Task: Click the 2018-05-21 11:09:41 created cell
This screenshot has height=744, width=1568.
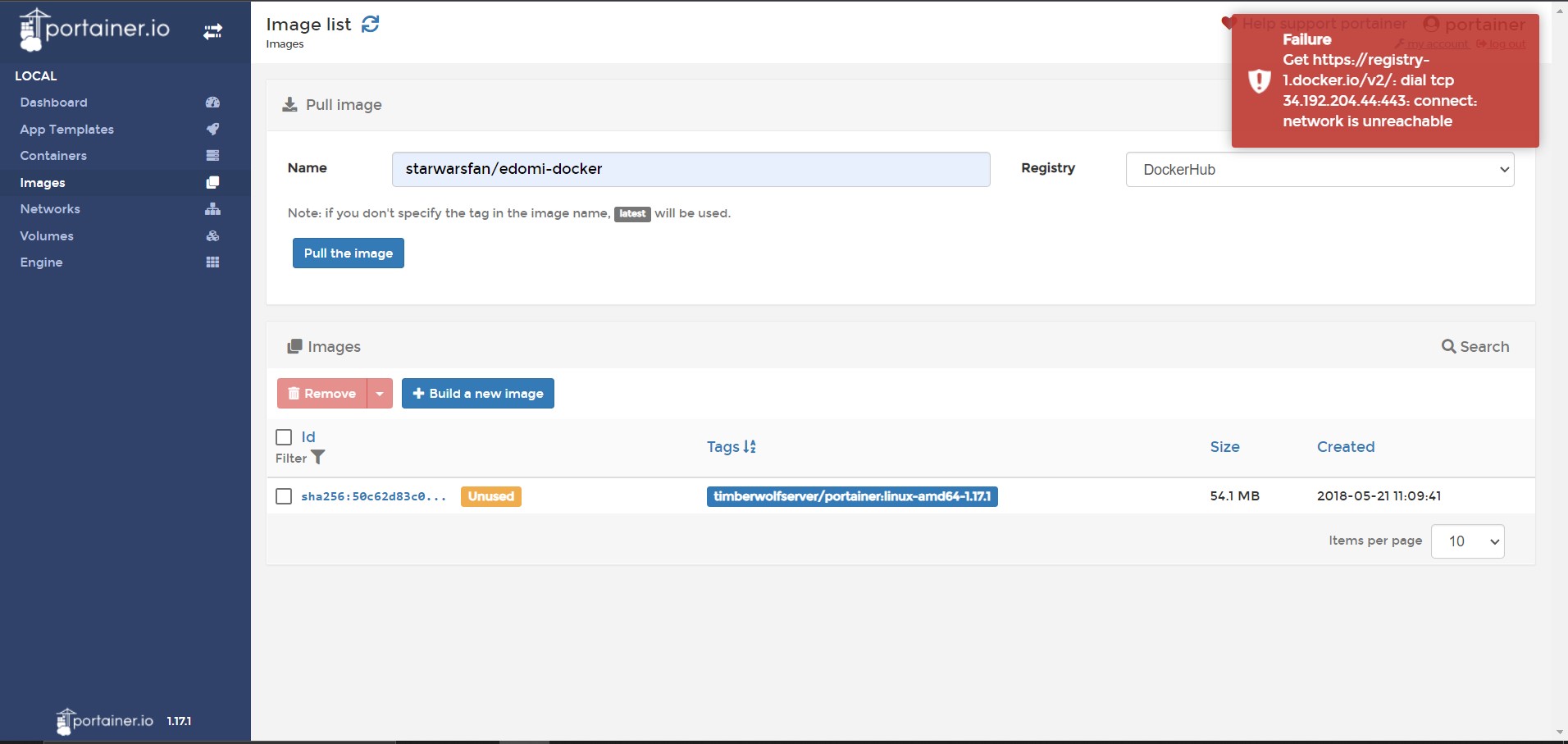Action: (x=1379, y=495)
